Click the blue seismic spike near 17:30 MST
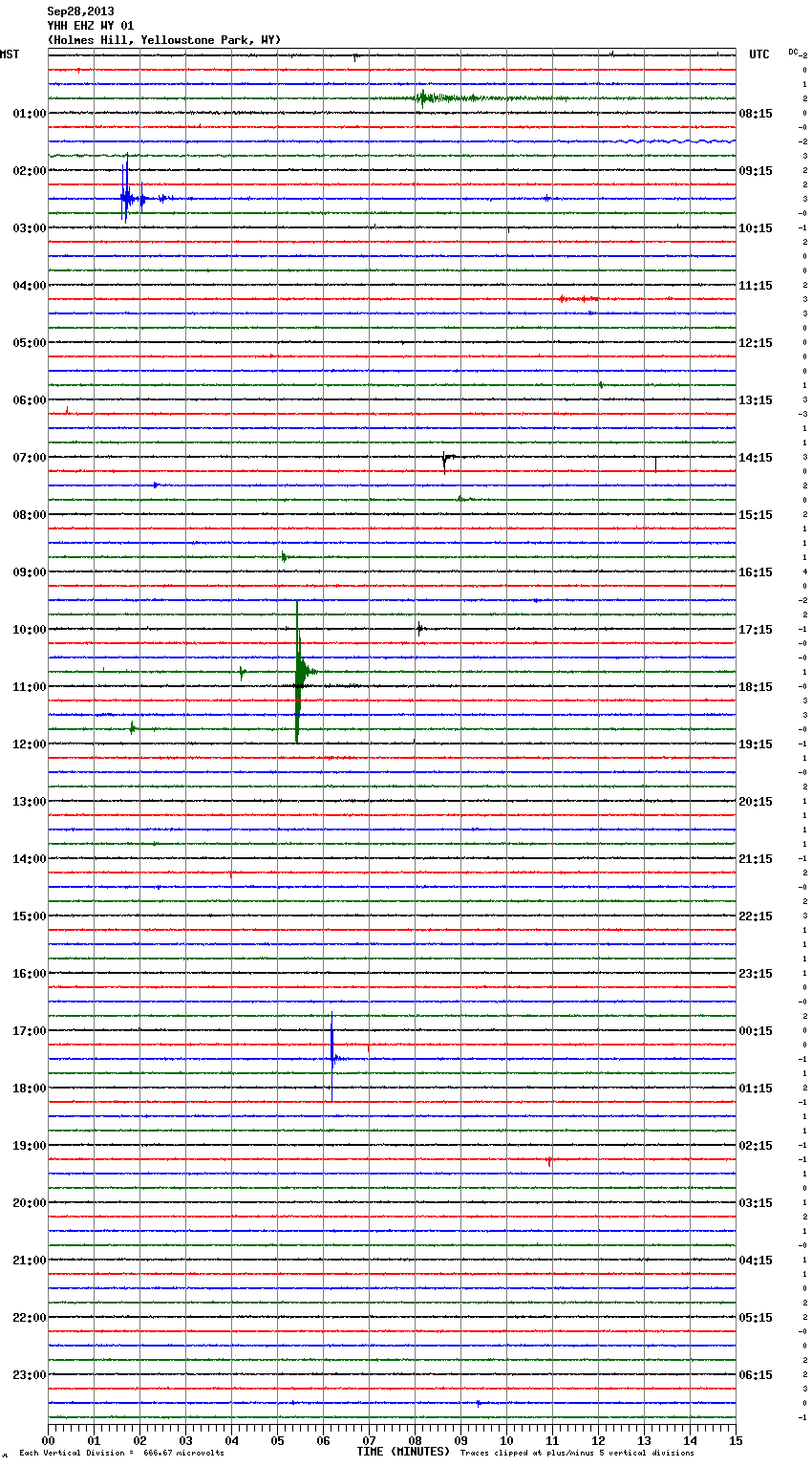 [332, 1057]
